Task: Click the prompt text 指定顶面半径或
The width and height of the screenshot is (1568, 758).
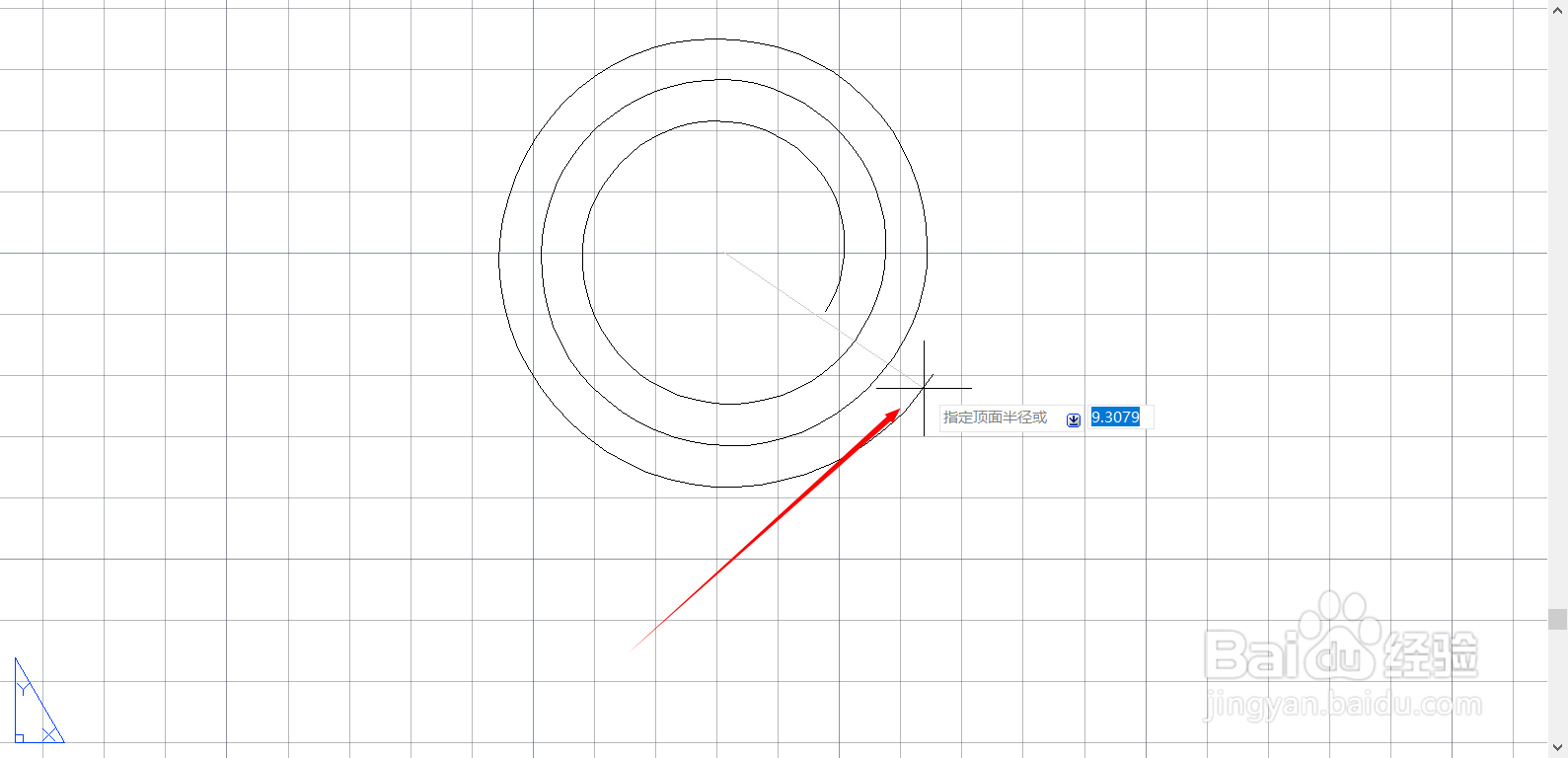Action: (995, 417)
